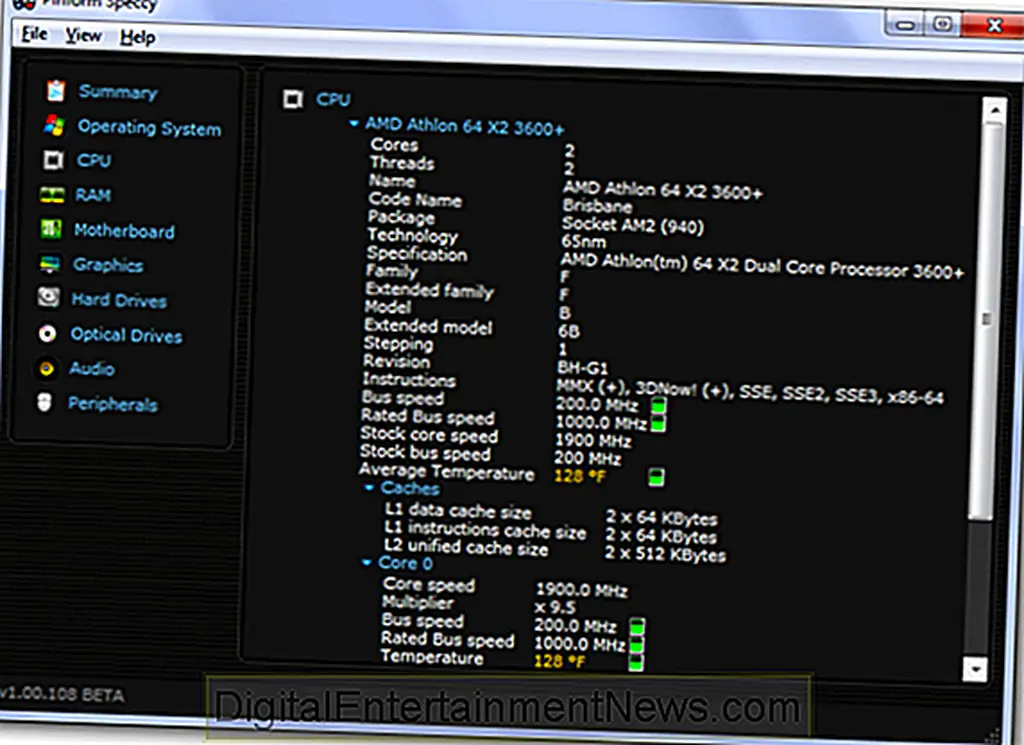Click the version label v1.00.108 BETA

click(x=62, y=695)
